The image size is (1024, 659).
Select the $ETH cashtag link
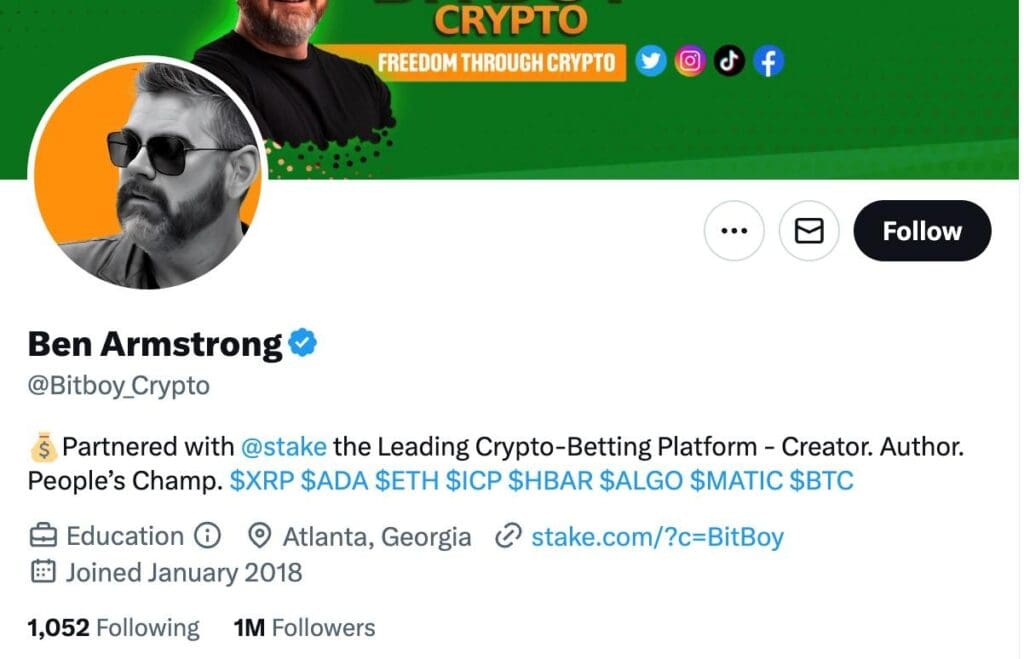coord(406,481)
